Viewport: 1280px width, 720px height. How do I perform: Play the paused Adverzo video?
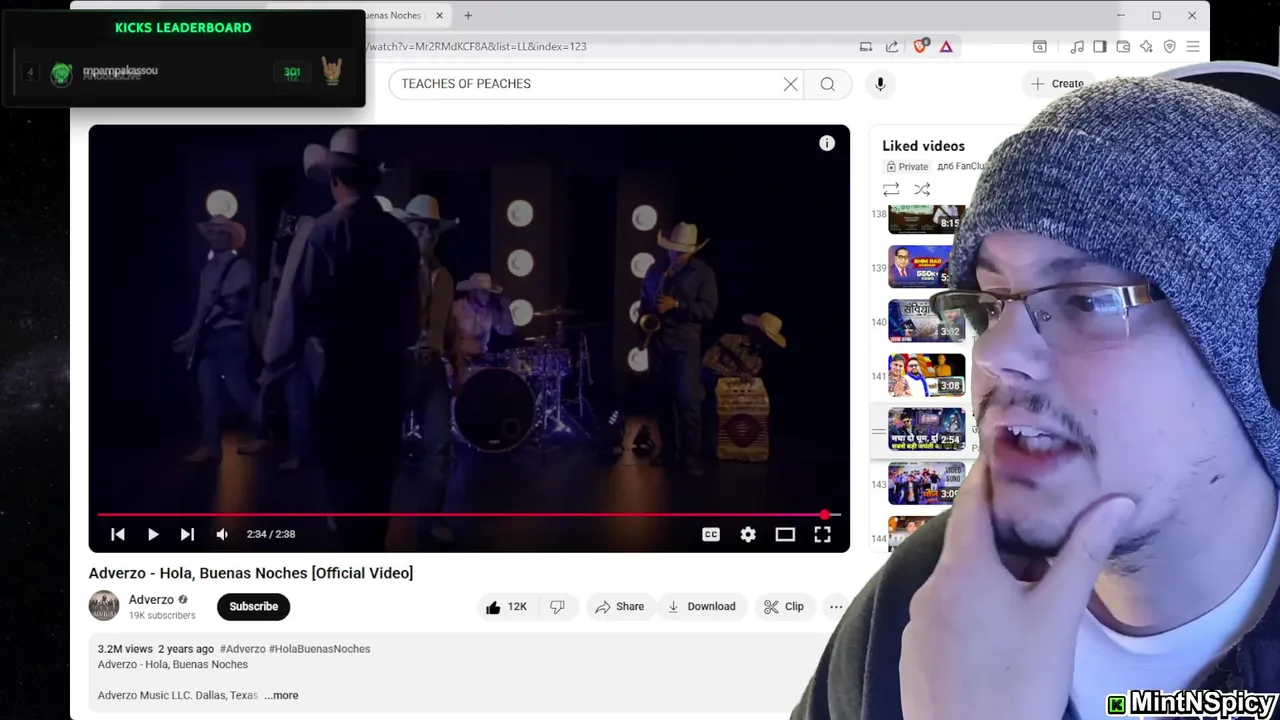[153, 534]
